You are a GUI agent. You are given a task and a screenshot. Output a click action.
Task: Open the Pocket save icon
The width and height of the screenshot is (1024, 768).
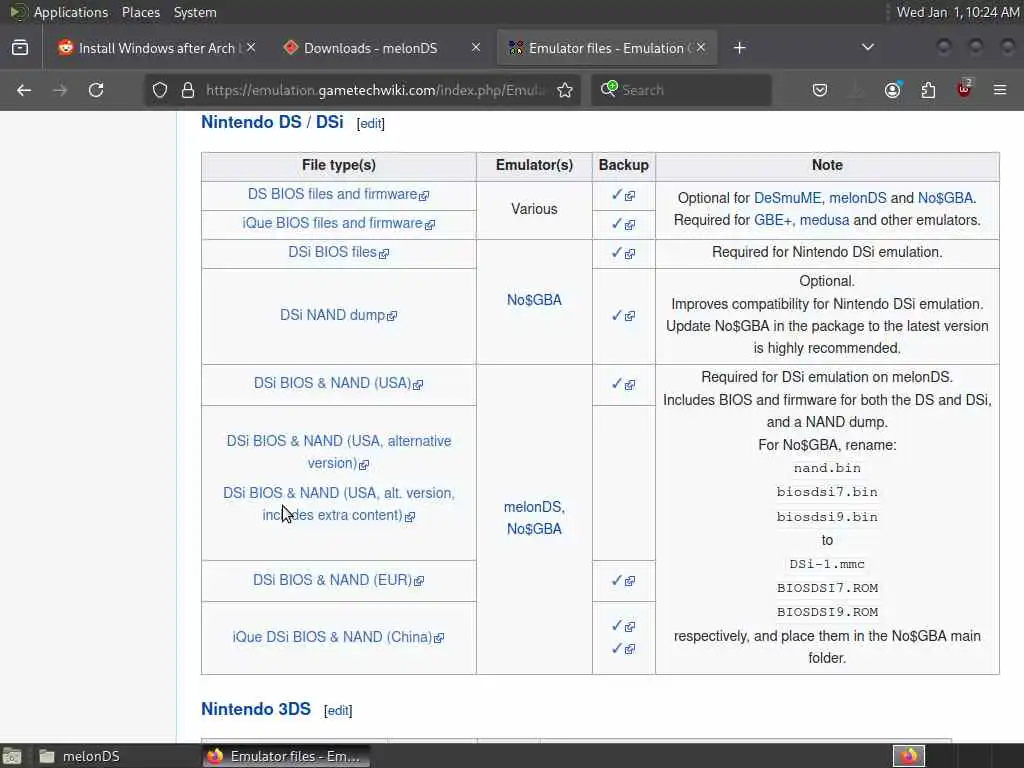tap(820, 90)
